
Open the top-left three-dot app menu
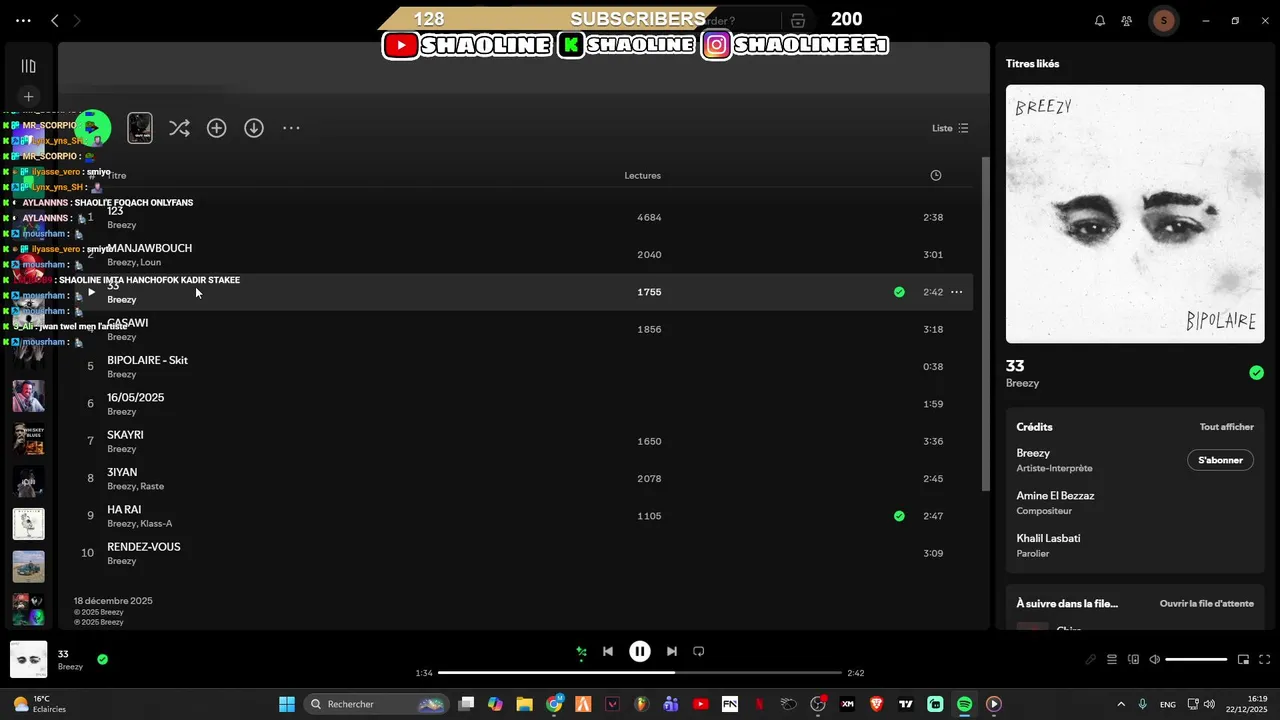23,20
